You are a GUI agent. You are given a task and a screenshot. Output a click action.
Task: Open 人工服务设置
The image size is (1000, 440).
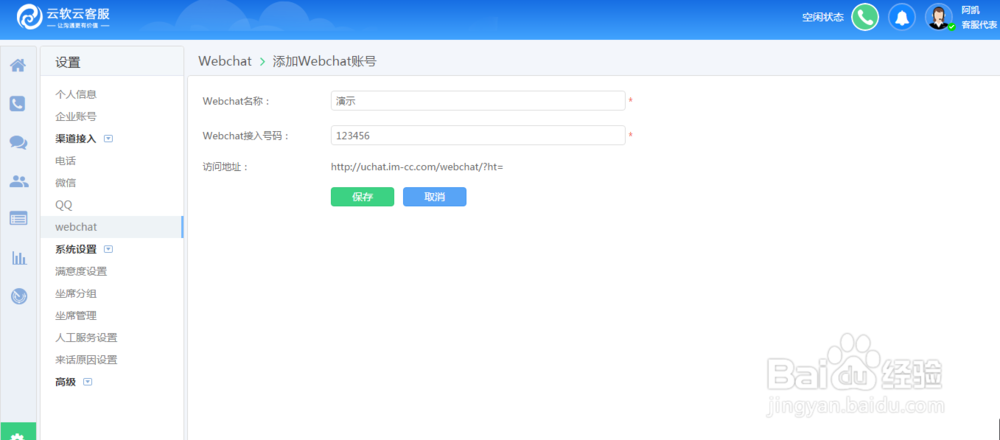[x=86, y=338]
